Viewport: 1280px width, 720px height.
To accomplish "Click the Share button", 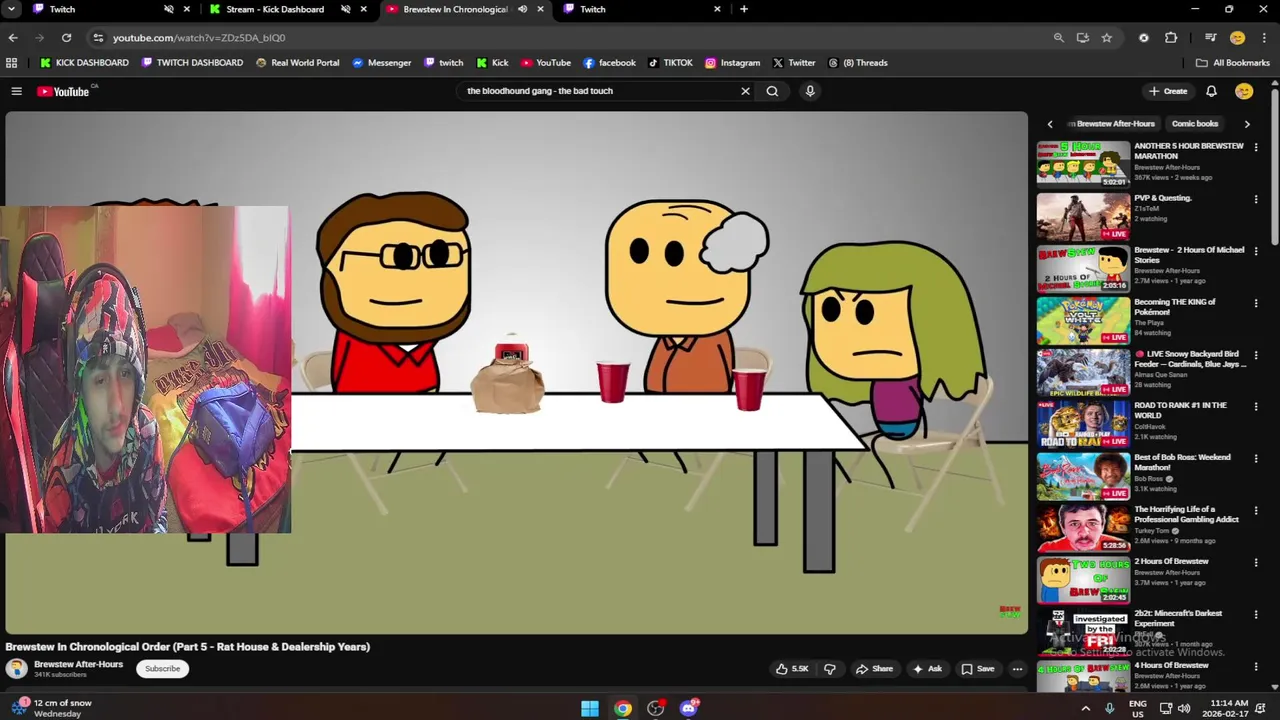I will pyautogui.click(x=874, y=669).
